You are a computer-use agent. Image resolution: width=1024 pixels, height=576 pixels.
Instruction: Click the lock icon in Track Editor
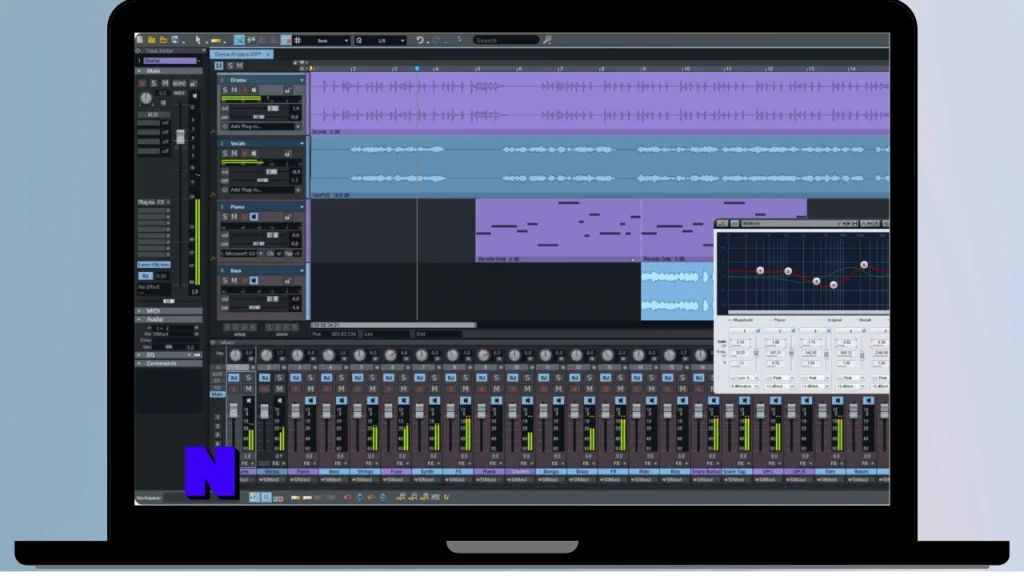click(x=193, y=84)
